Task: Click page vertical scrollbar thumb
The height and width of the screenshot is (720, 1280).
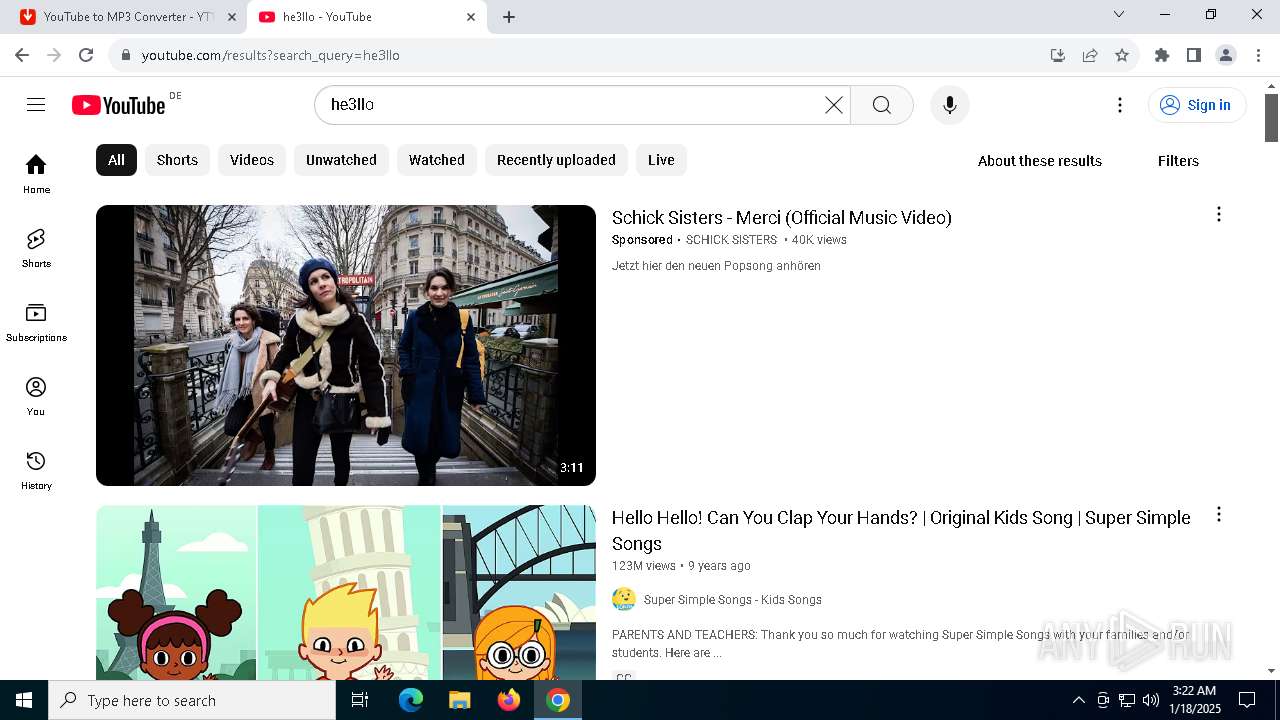Action: 1272,118
